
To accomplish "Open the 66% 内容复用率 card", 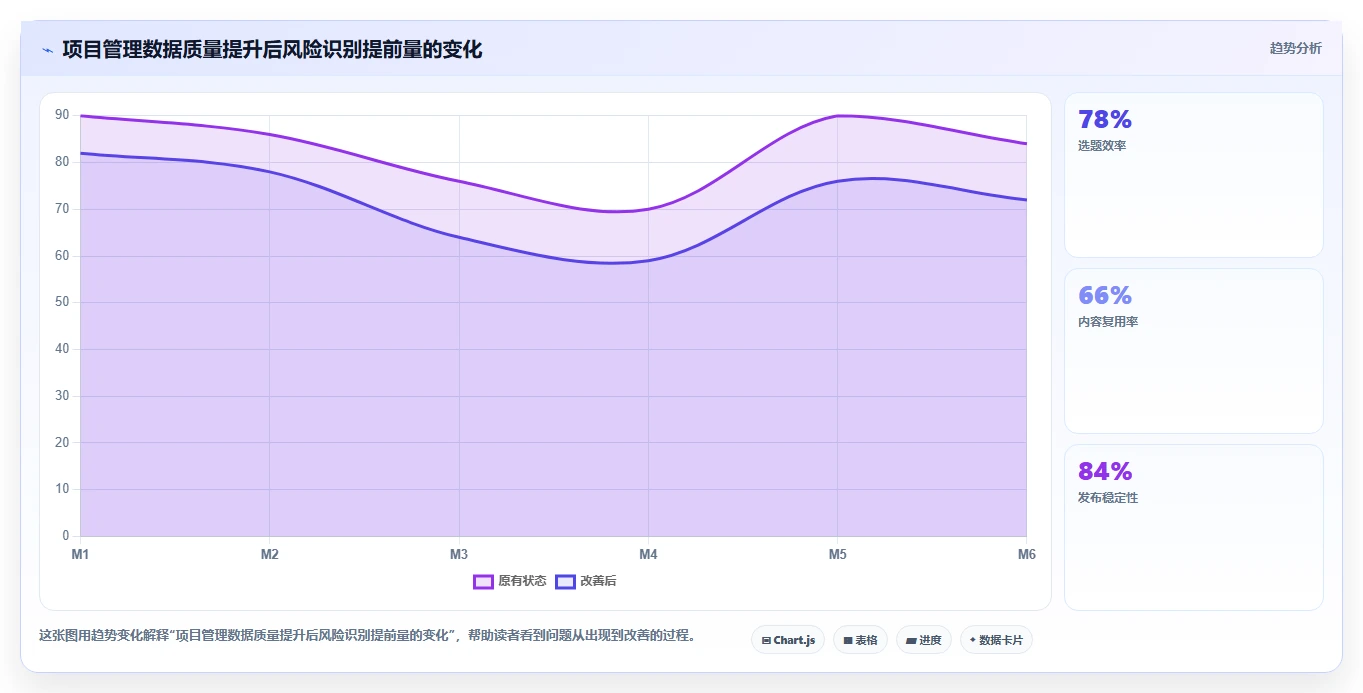I will 1194,351.
